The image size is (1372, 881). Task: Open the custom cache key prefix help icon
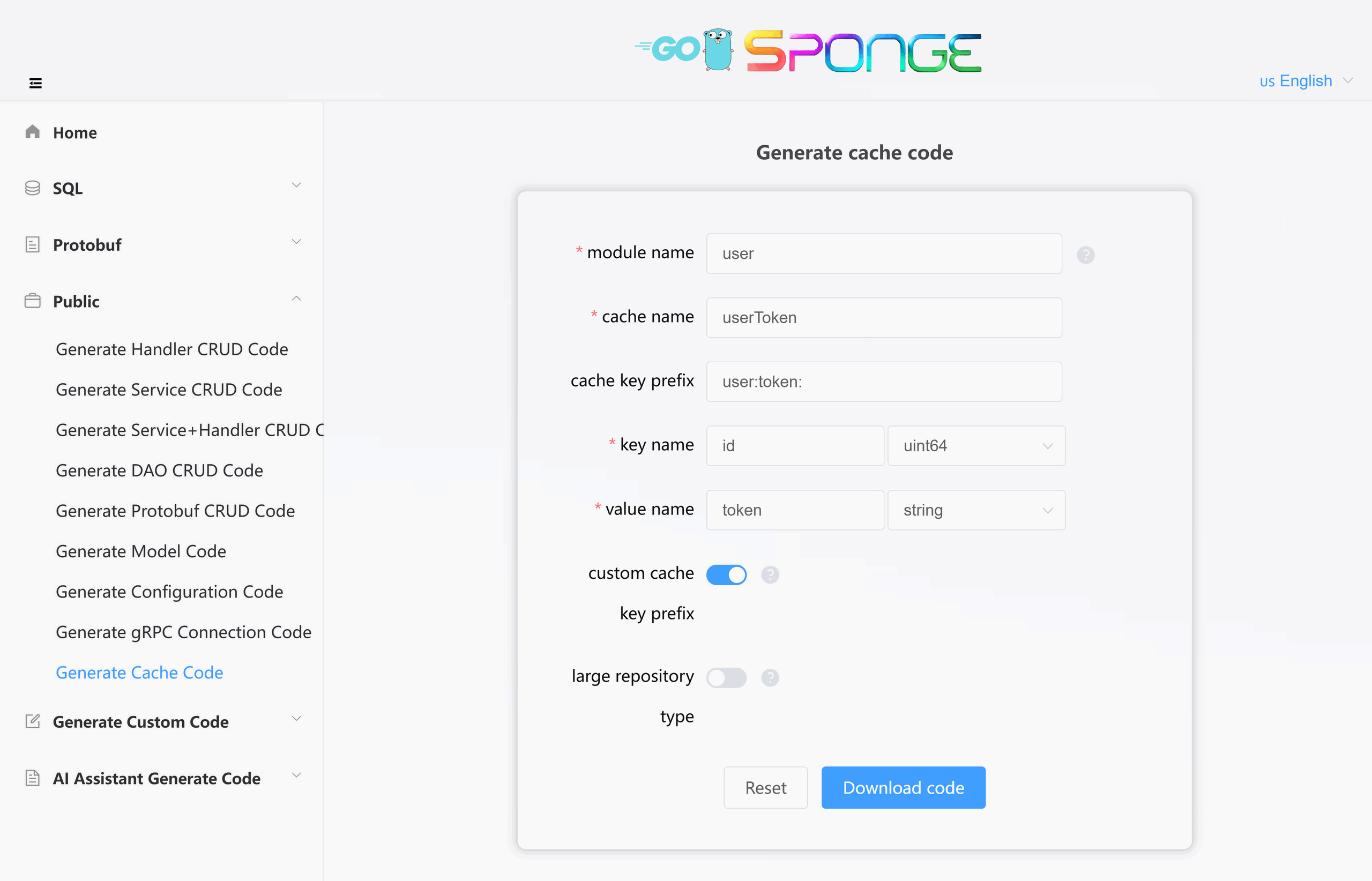click(770, 574)
